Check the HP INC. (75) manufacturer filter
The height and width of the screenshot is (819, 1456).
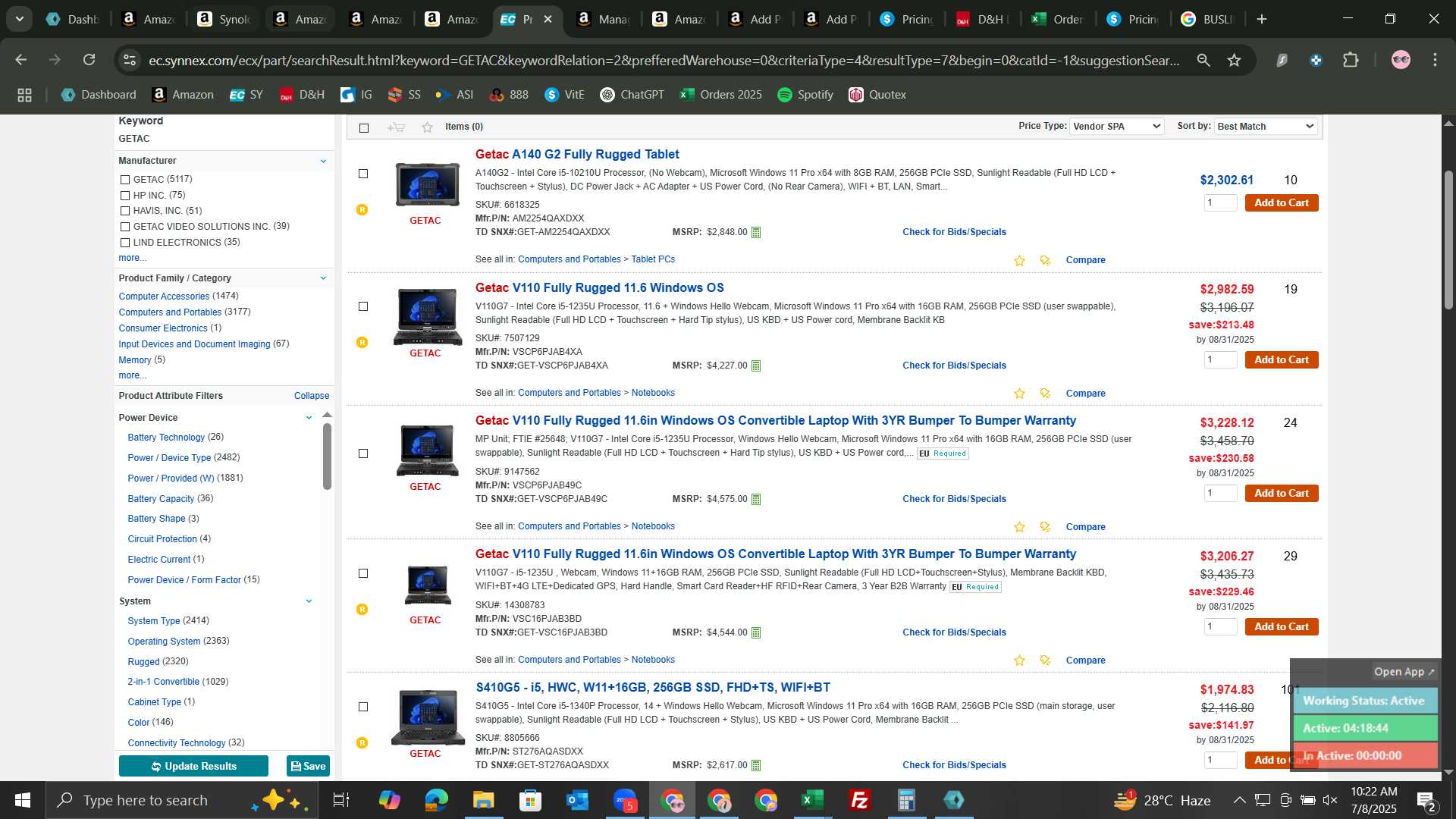(x=125, y=196)
